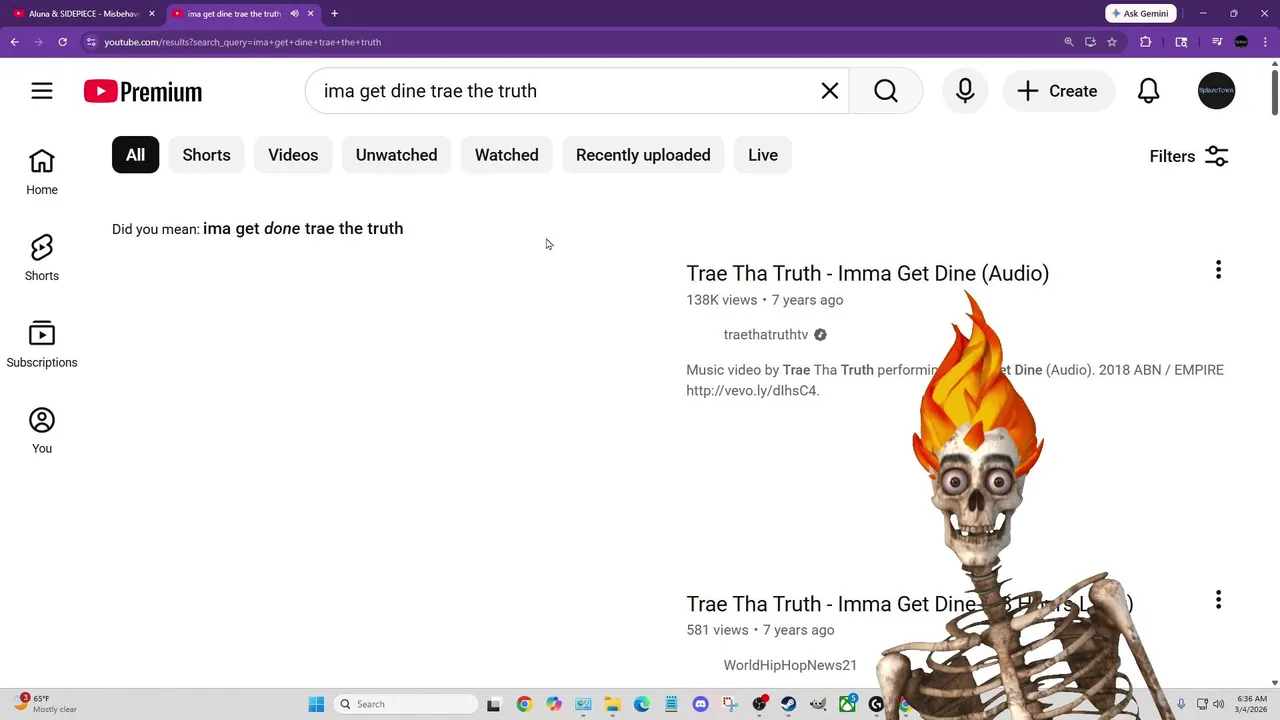This screenshot has height=720, width=1280.
Task: Select the Videos filter chip
Action: (293, 155)
